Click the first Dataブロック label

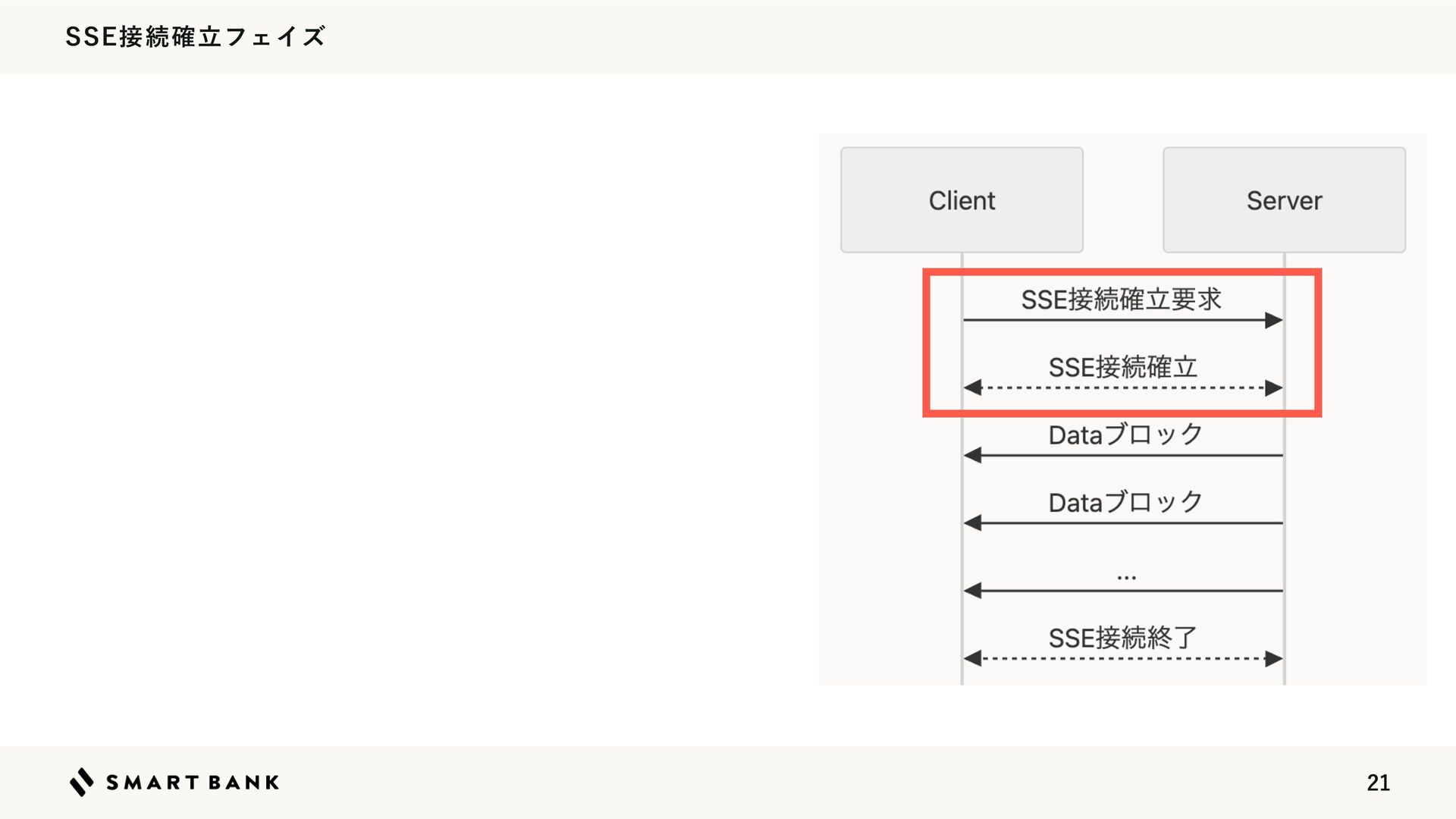(x=1125, y=435)
